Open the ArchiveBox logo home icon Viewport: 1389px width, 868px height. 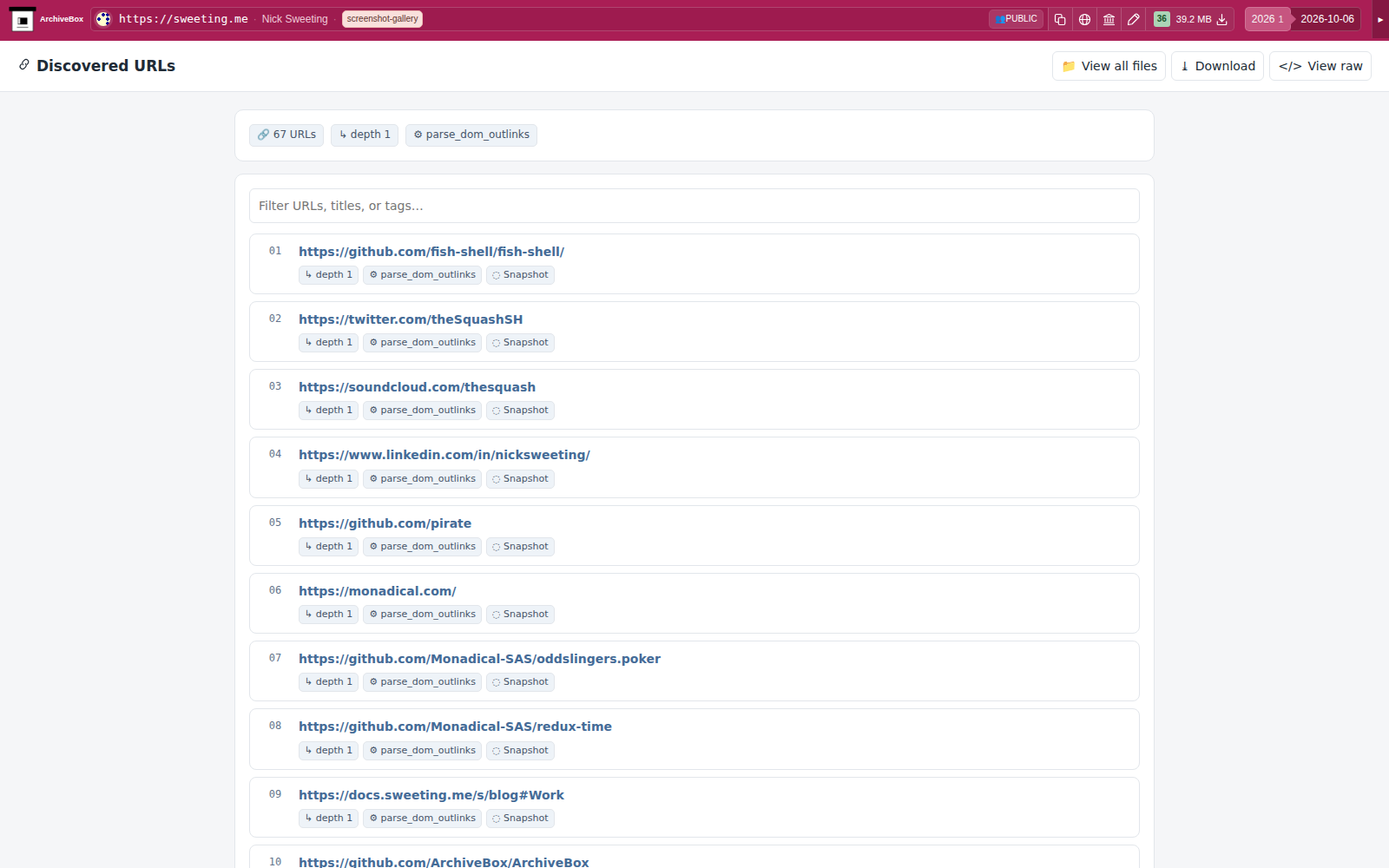point(23,19)
